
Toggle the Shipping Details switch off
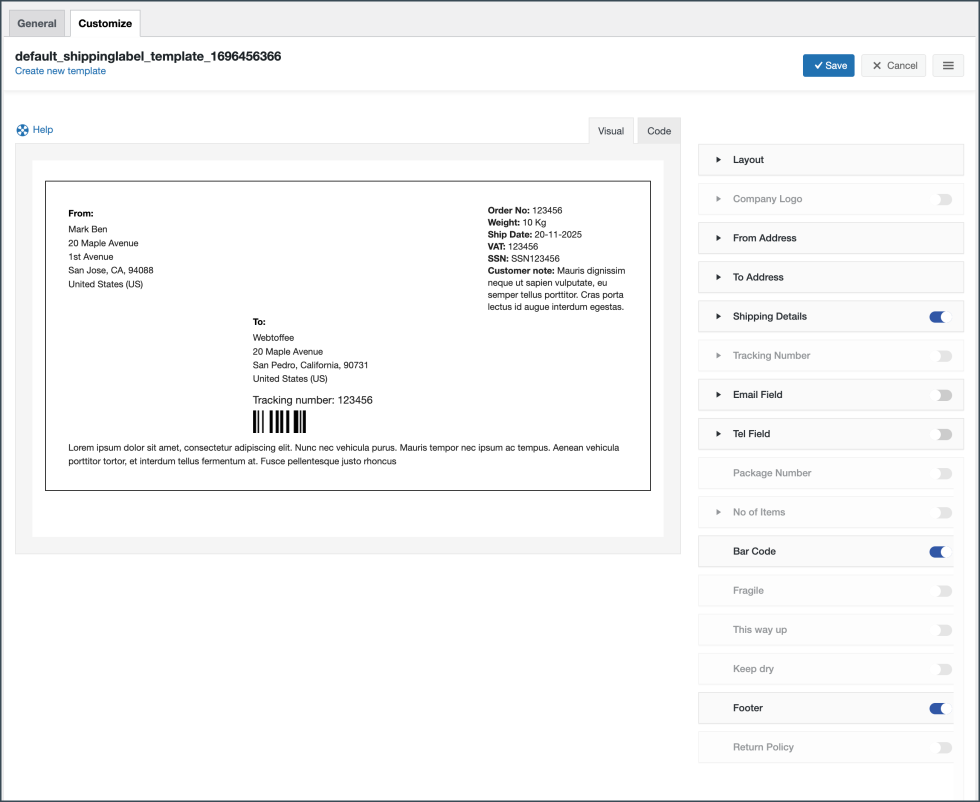(x=937, y=317)
